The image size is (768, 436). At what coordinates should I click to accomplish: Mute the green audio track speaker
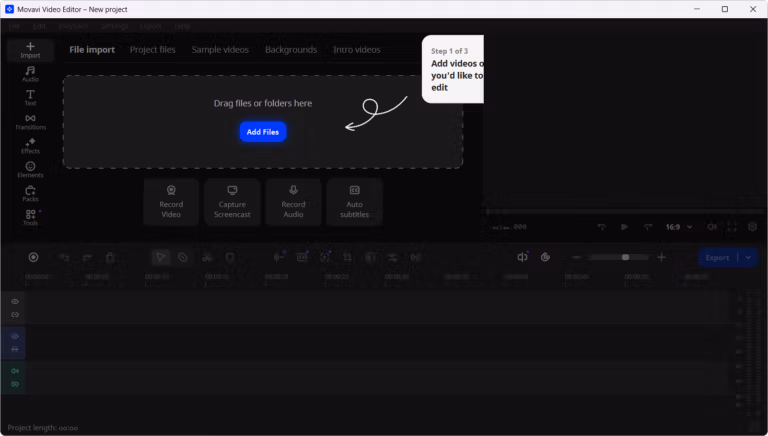15,371
